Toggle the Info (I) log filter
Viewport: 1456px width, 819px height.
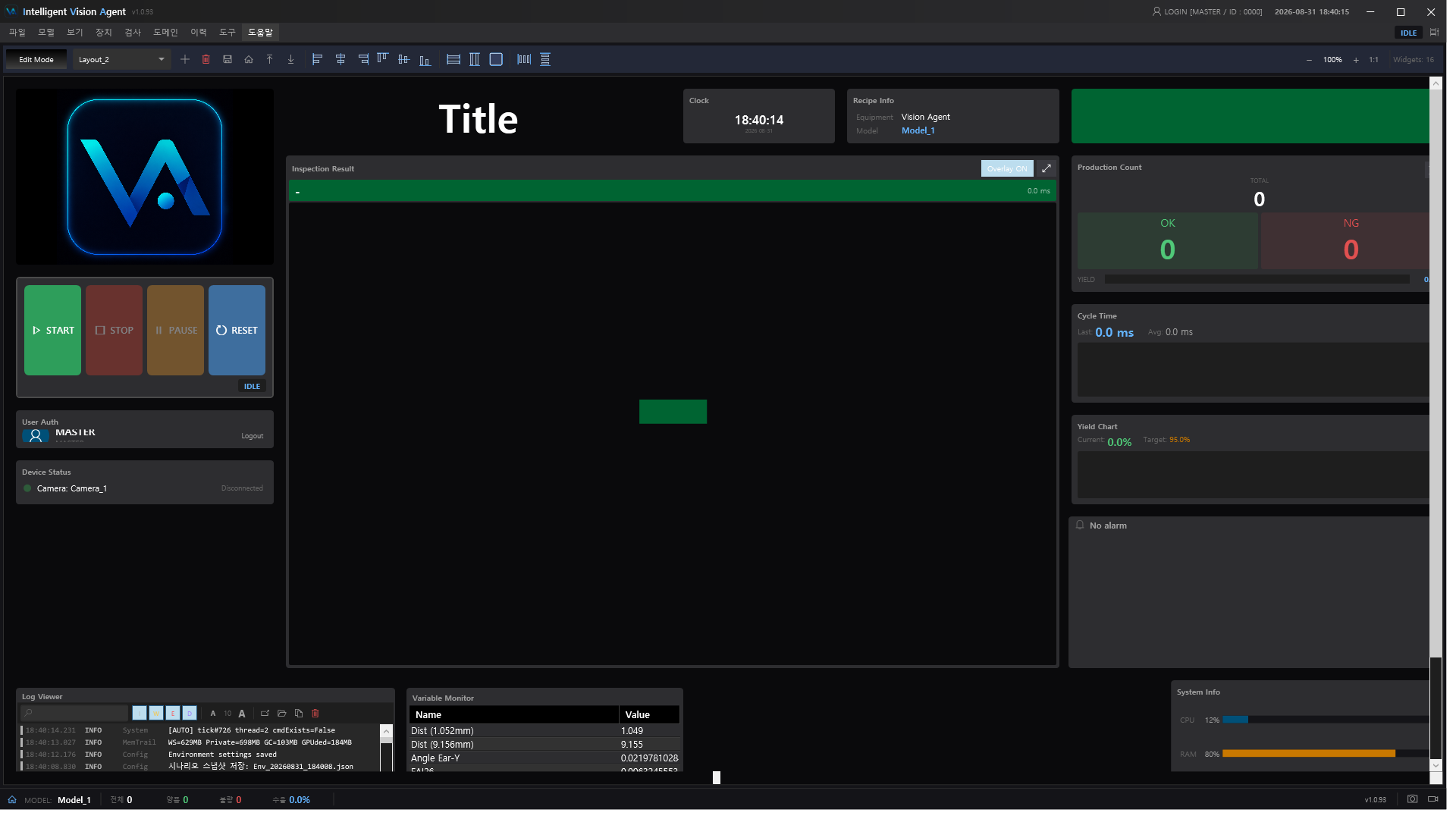[x=140, y=714]
